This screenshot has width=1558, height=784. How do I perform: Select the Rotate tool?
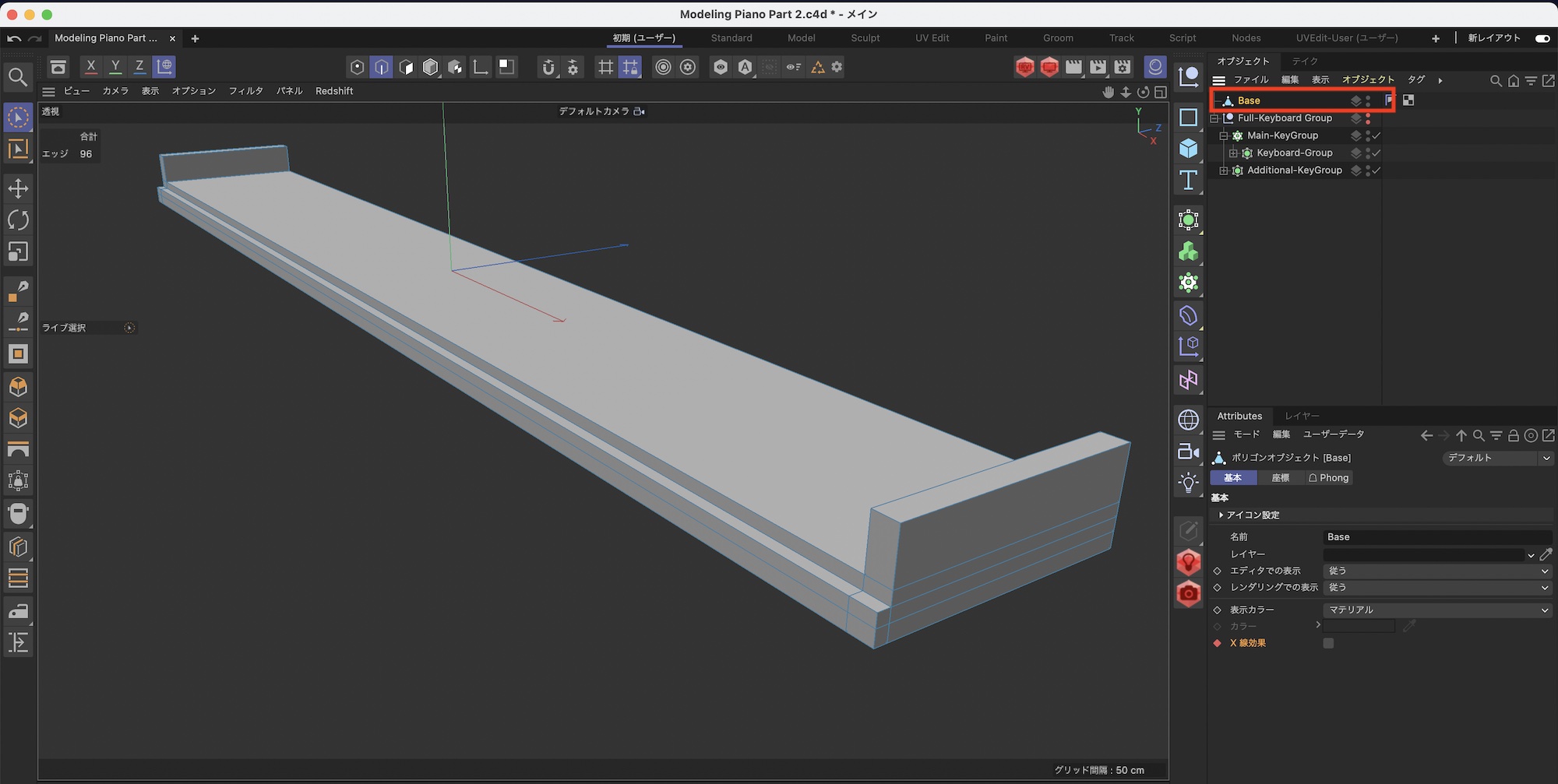click(x=18, y=220)
